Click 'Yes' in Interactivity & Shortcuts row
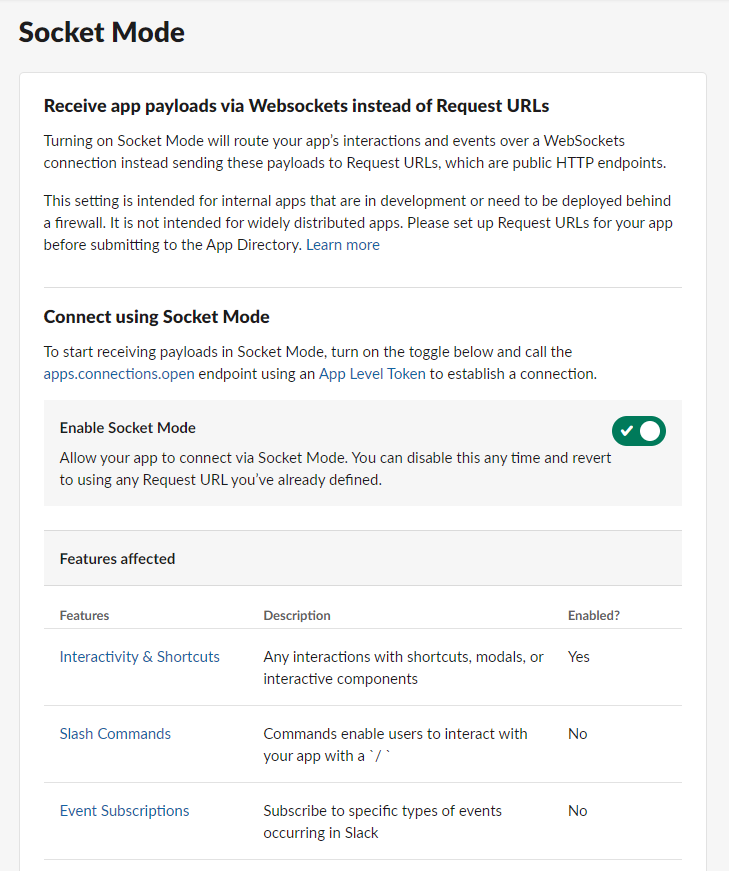729x871 pixels. [x=578, y=657]
